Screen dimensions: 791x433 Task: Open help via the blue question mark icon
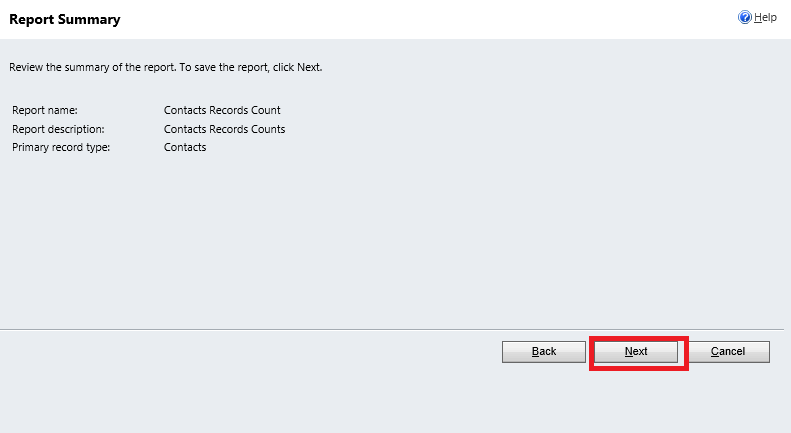(745, 17)
